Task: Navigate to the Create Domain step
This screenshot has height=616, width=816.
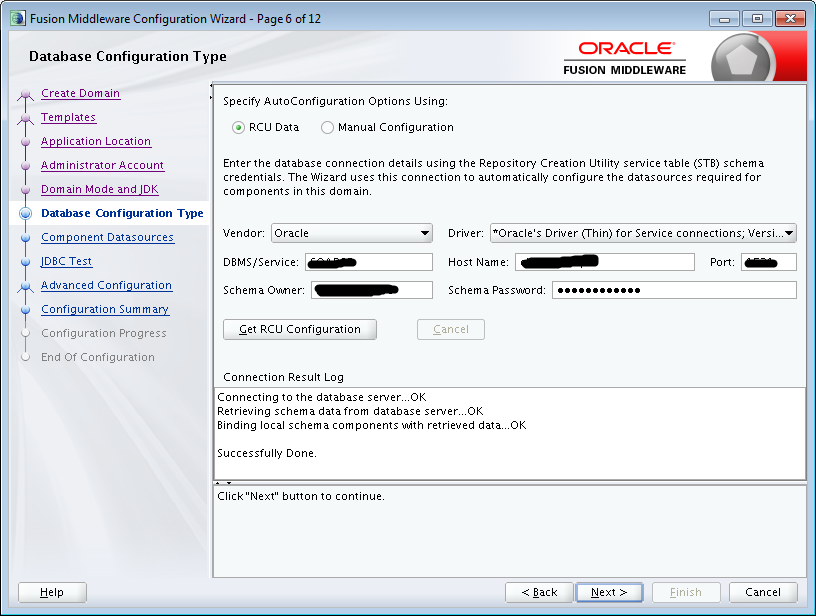Action: [x=80, y=93]
